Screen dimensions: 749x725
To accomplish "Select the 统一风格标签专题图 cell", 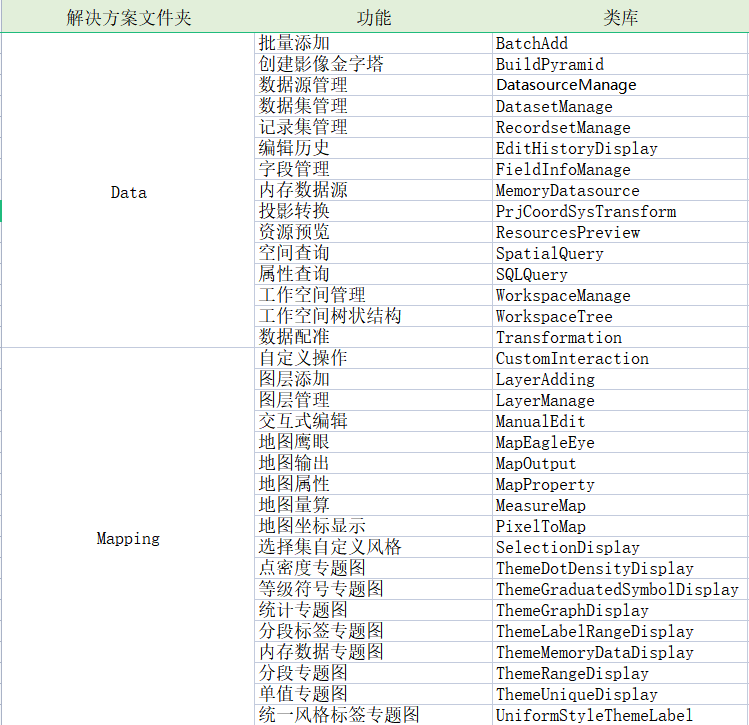I will pos(374,715).
